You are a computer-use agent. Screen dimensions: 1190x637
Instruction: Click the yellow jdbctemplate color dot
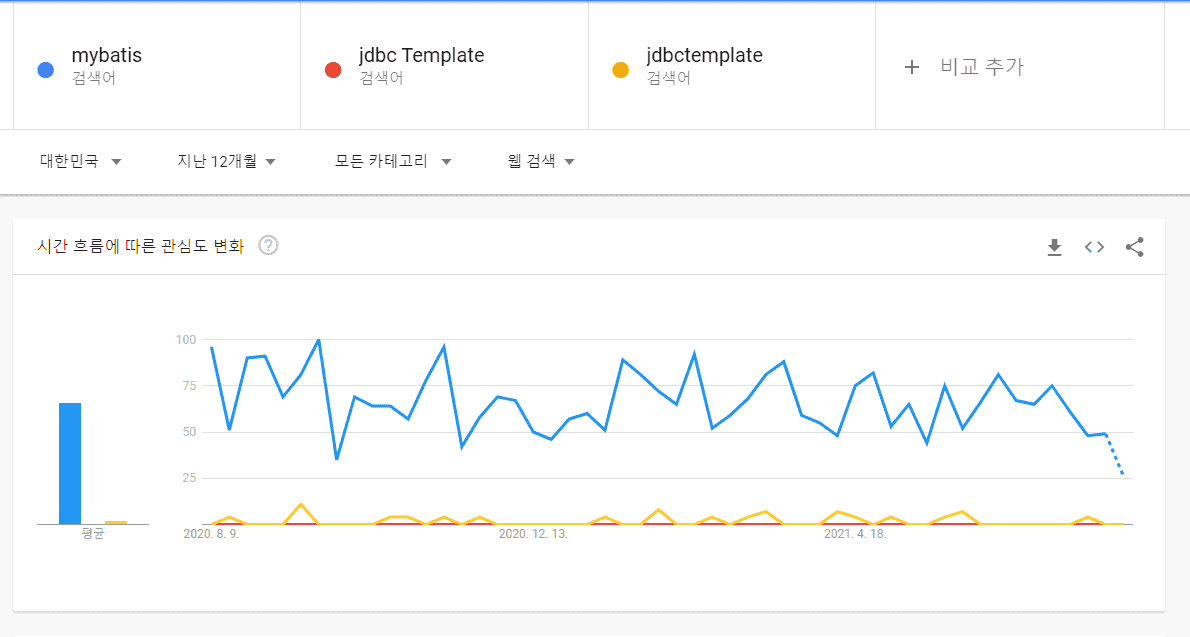pos(620,70)
